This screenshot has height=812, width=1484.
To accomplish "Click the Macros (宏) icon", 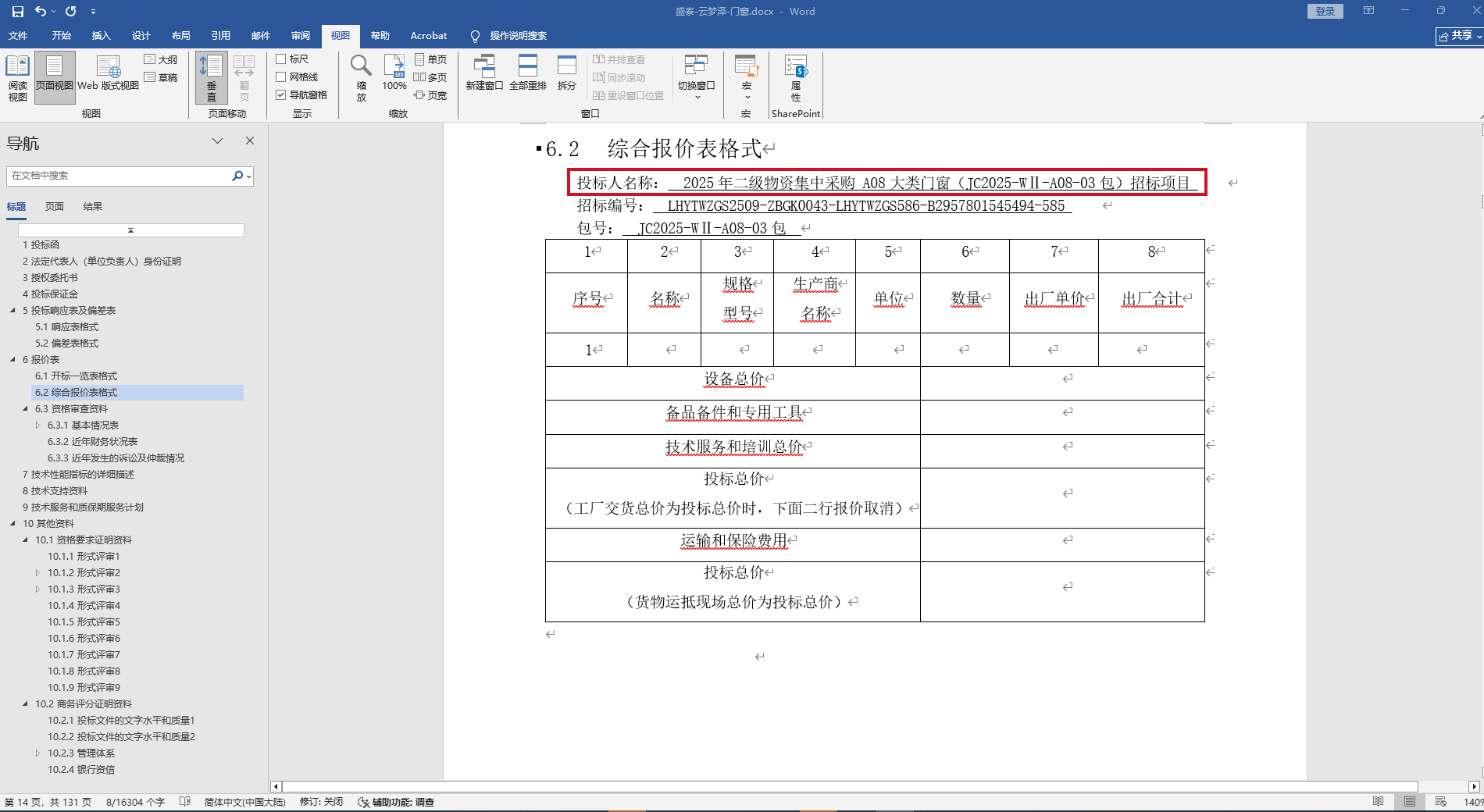I will click(x=747, y=77).
